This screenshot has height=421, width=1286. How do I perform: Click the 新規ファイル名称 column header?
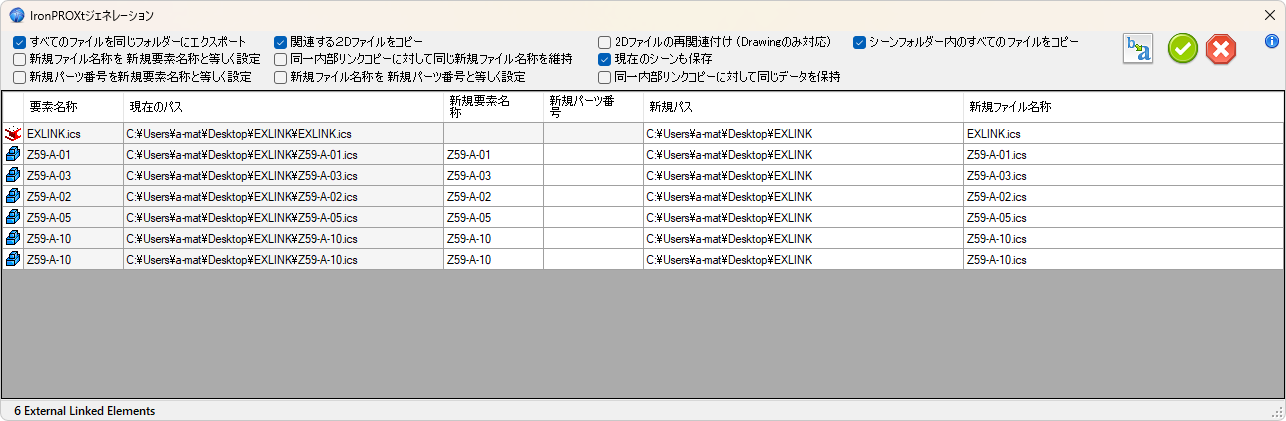1123,107
